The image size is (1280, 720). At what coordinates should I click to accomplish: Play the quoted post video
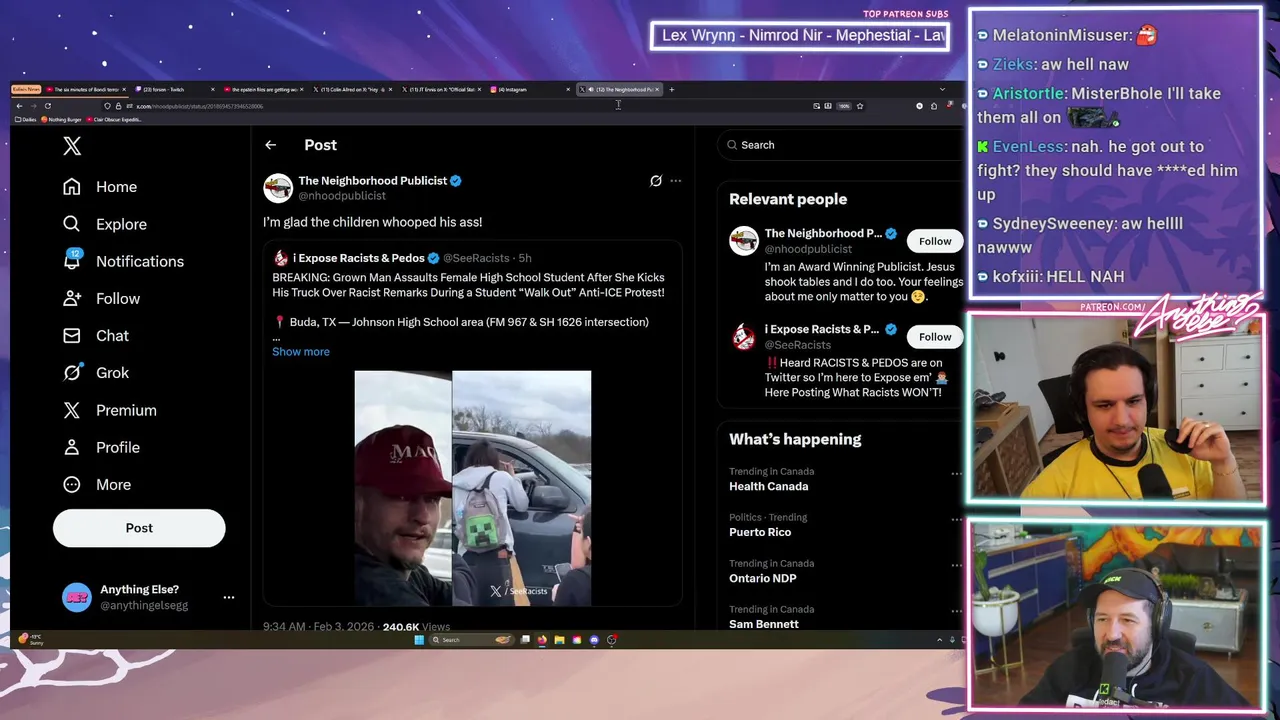(473, 488)
